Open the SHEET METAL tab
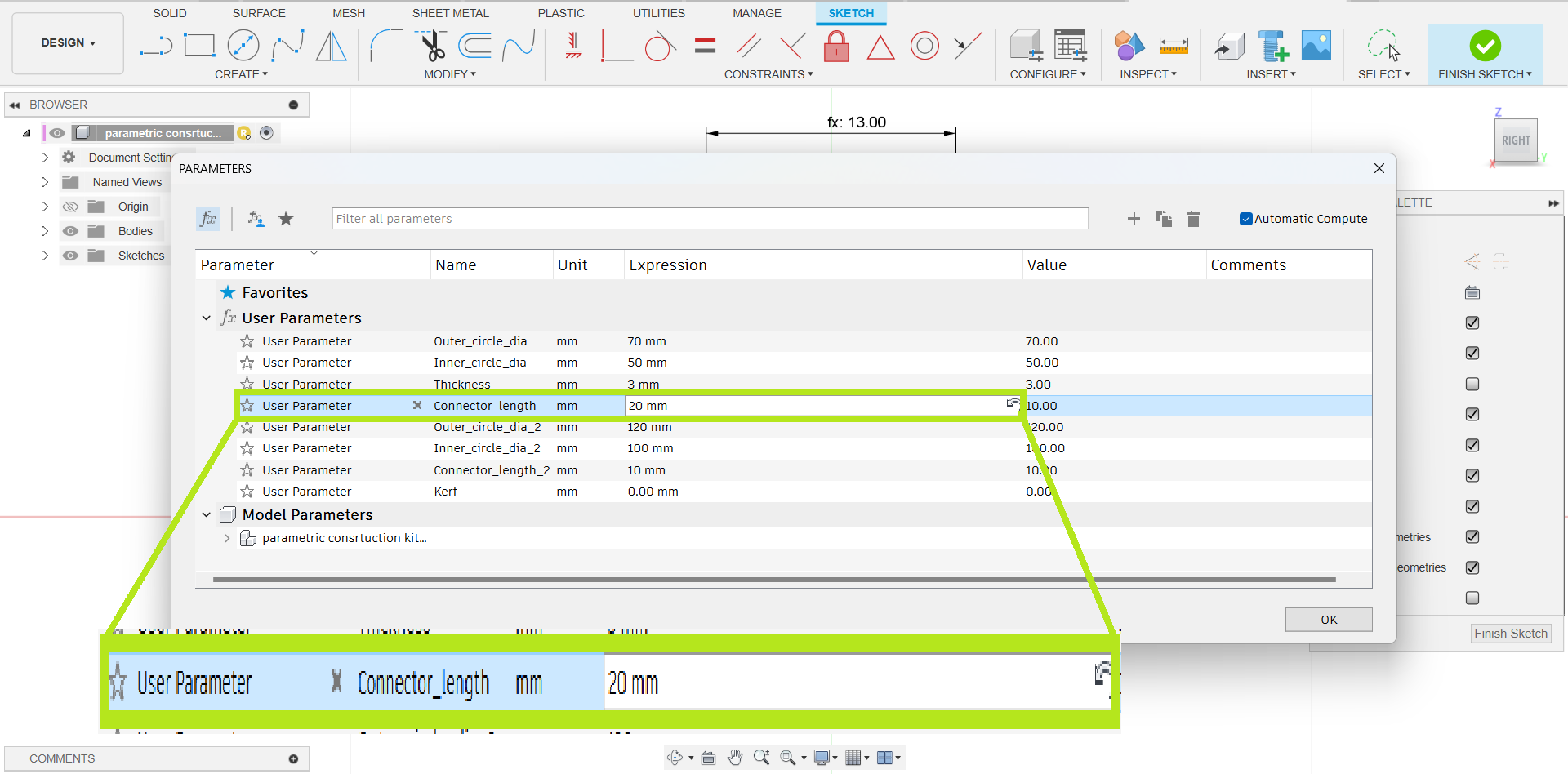The image size is (1568, 774). click(x=450, y=13)
